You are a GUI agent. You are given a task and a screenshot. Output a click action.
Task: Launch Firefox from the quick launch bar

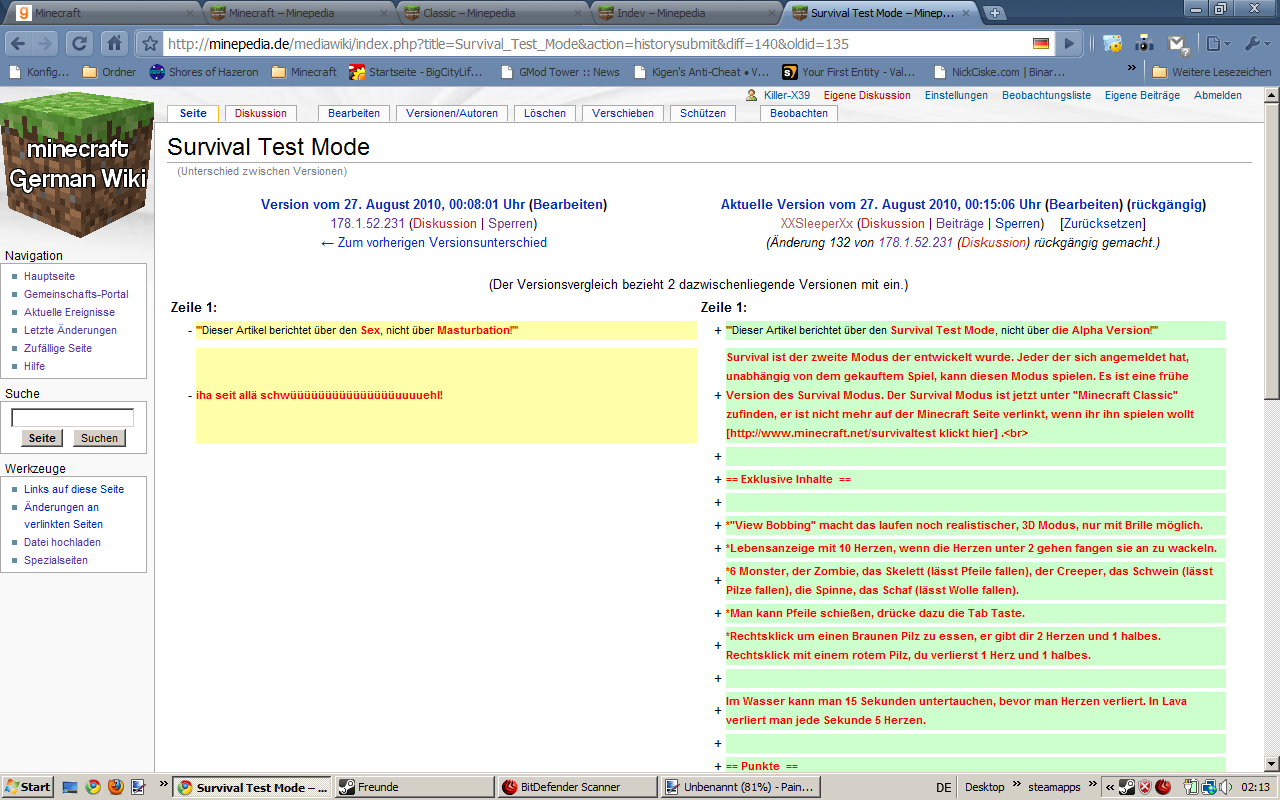(115, 787)
